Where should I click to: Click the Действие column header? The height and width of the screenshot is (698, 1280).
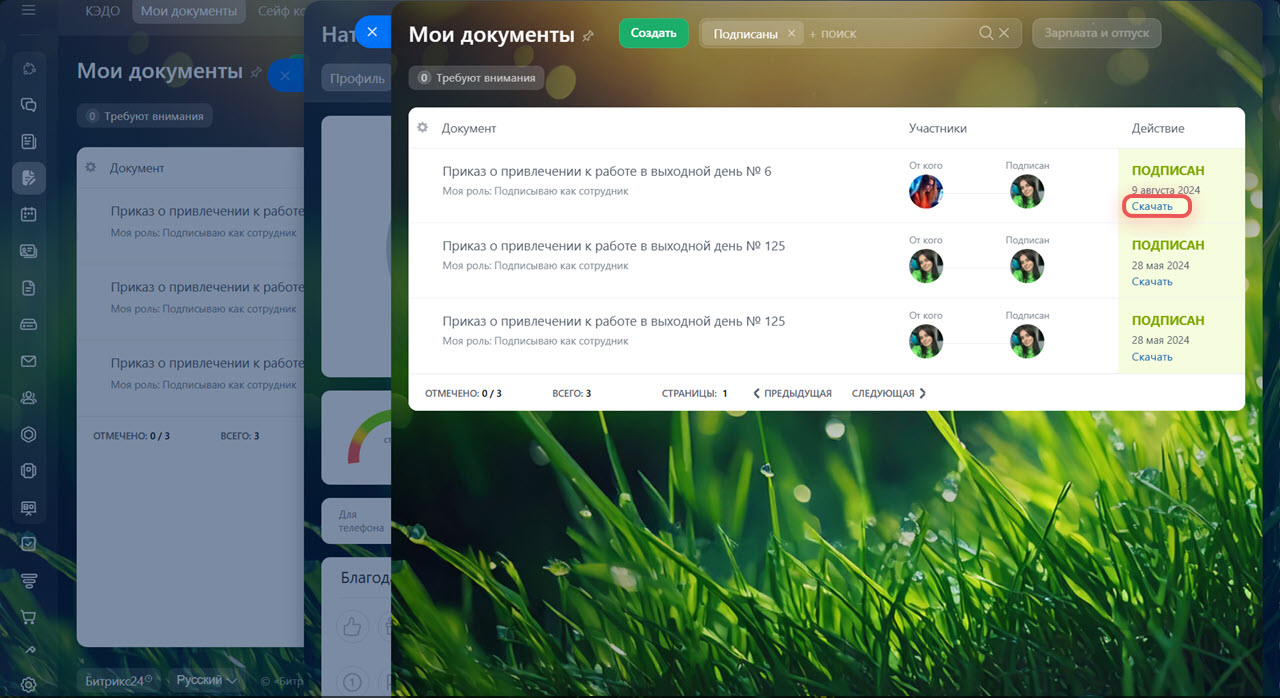(x=1158, y=129)
